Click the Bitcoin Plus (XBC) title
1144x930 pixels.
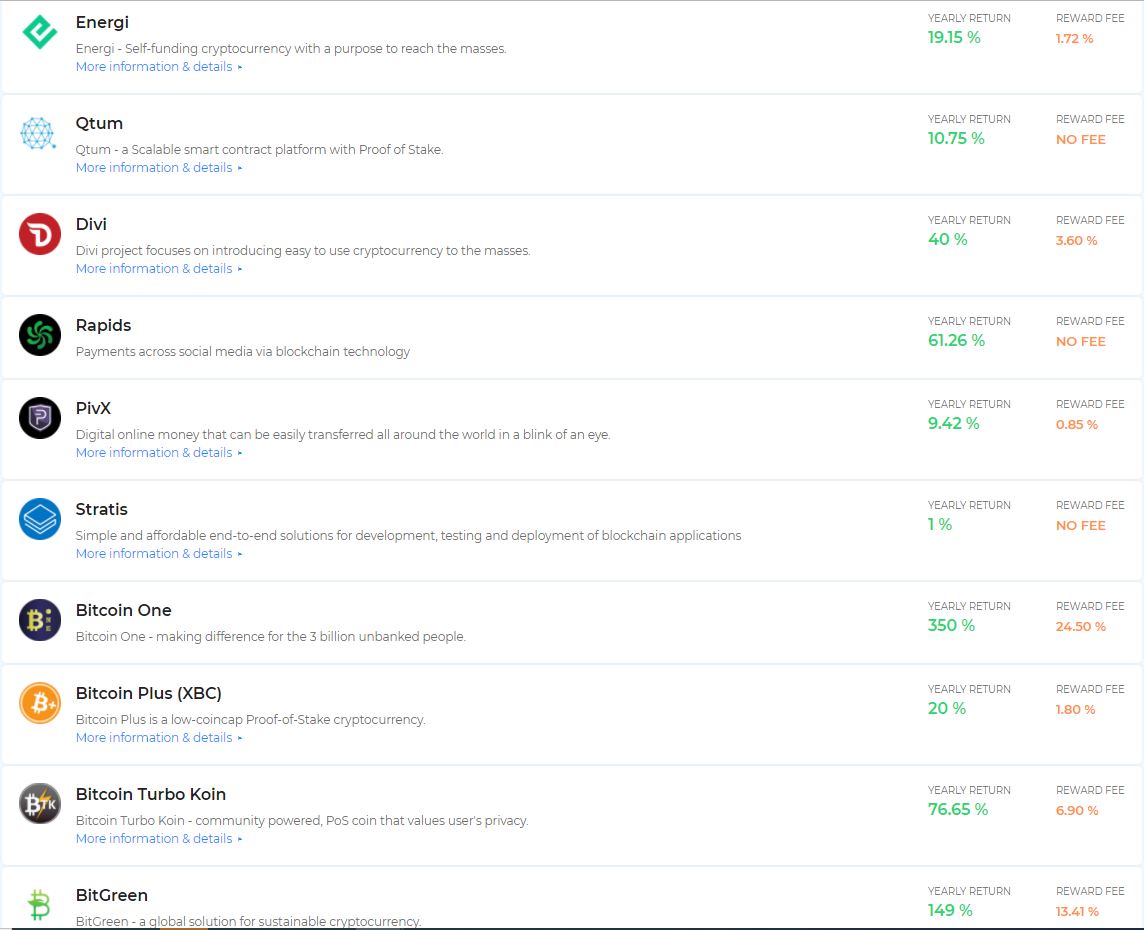click(149, 693)
